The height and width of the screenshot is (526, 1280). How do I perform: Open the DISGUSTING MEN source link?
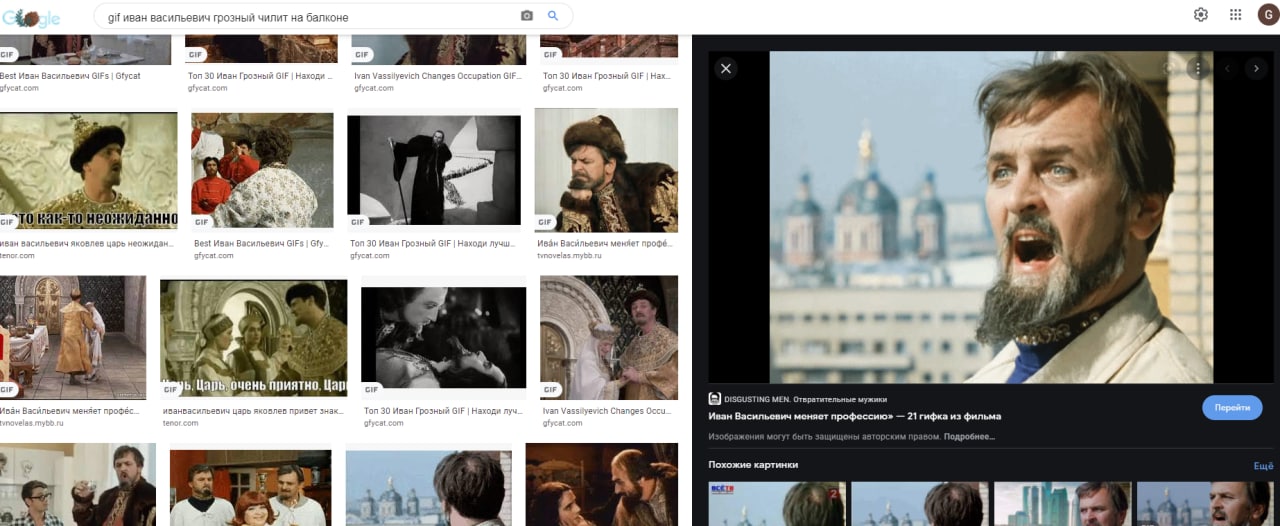click(798, 399)
